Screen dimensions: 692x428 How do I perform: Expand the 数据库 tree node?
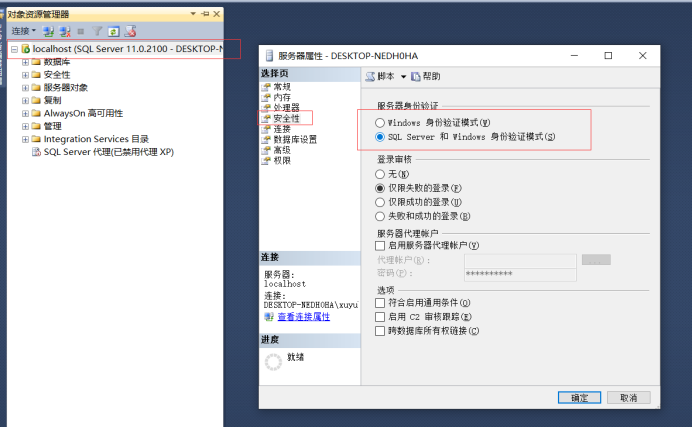[x=25, y=62]
